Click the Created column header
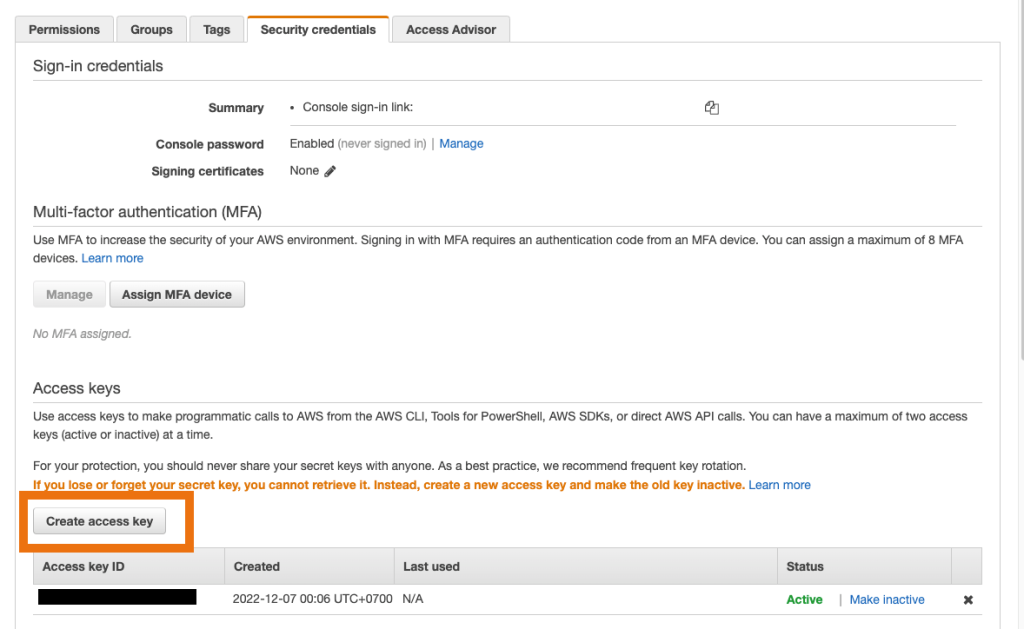Screen dimensions: 1024x629 click(x=257, y=567)
